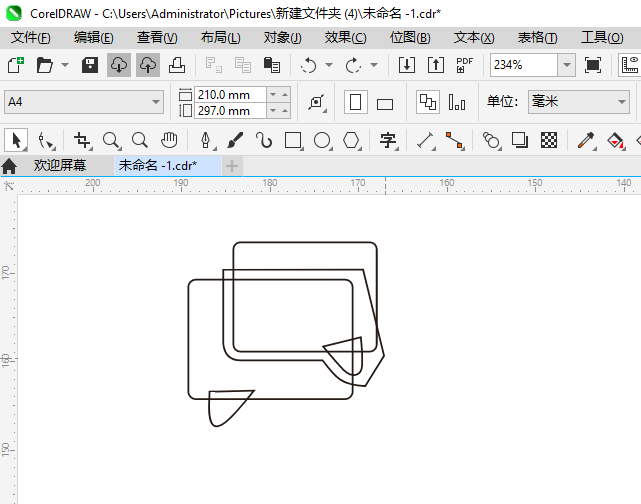641x504 pixels.
Task: Add a new document with plus tab
Action: 232,166
